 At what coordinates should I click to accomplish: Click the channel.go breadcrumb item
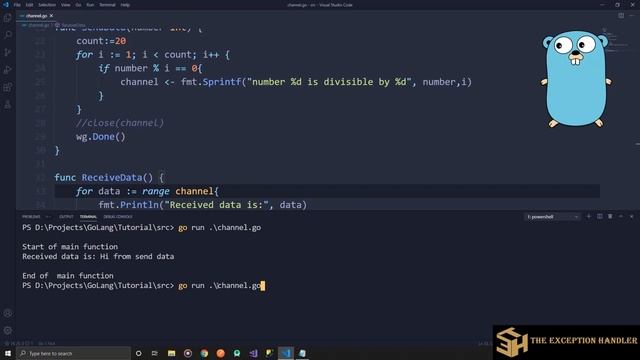(35, 25)
